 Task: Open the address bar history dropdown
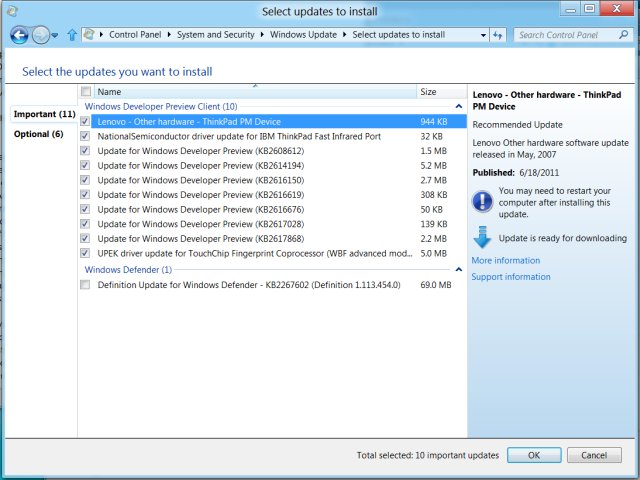click(483, 35)
